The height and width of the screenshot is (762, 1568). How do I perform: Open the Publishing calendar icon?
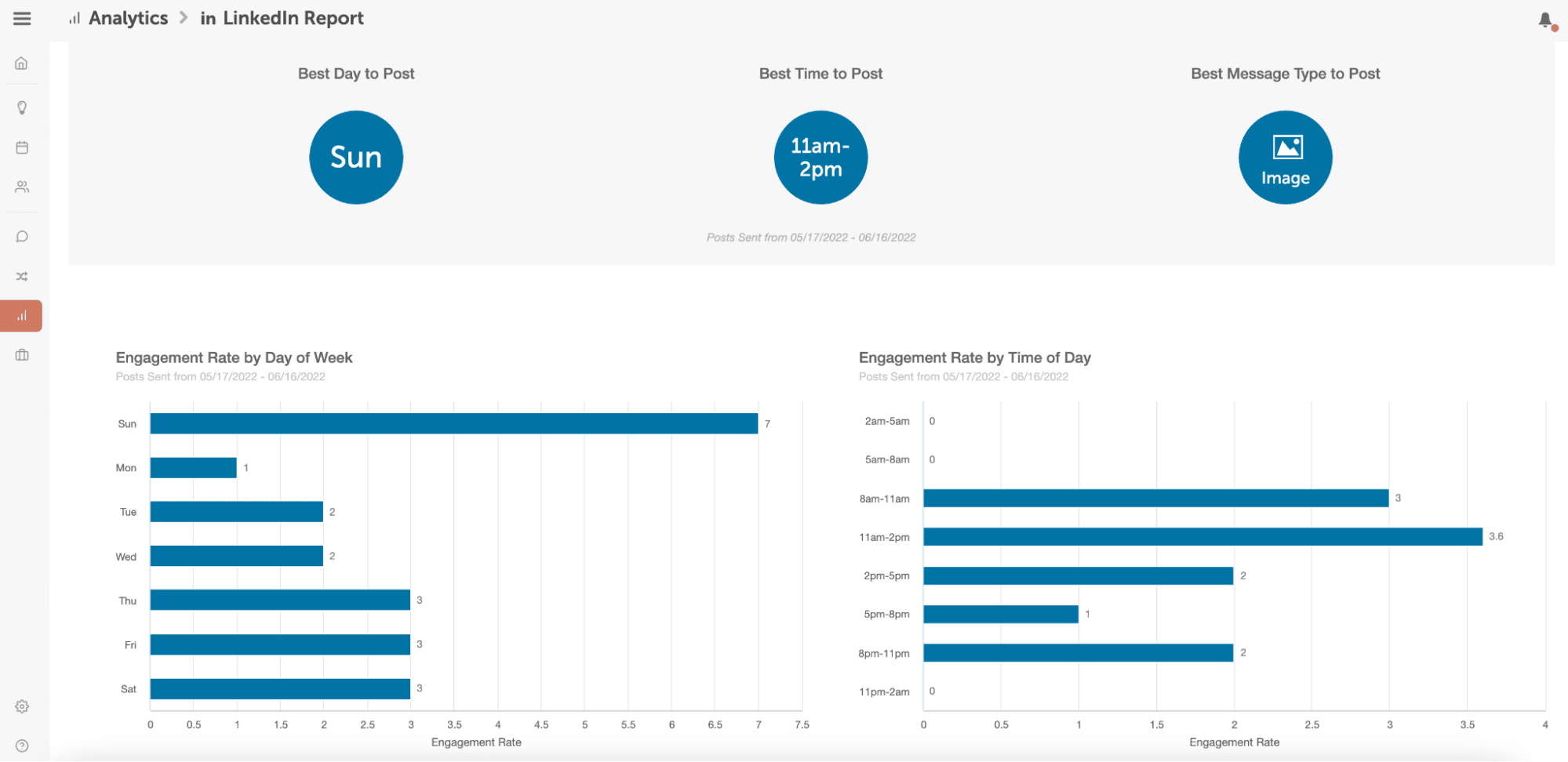click(21, 147)
